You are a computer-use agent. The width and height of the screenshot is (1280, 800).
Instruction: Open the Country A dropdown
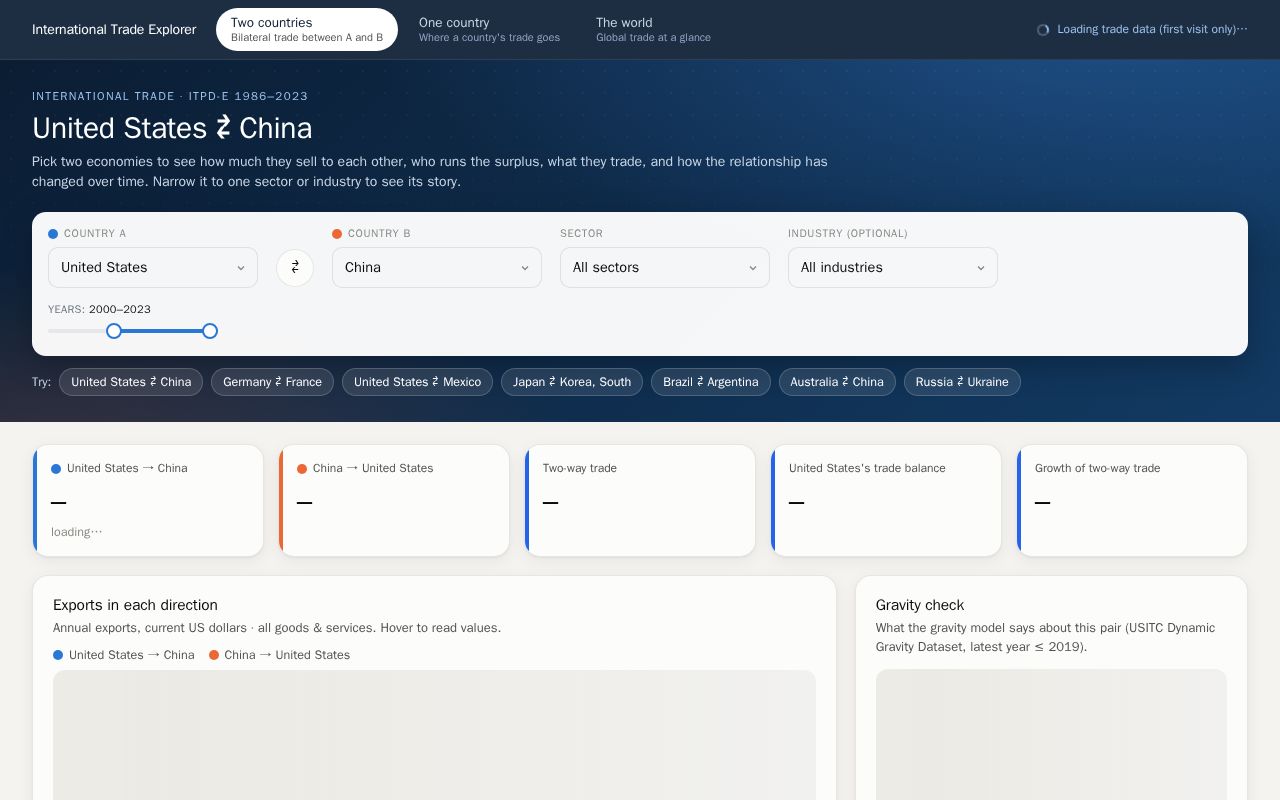(x=153, y=267)
